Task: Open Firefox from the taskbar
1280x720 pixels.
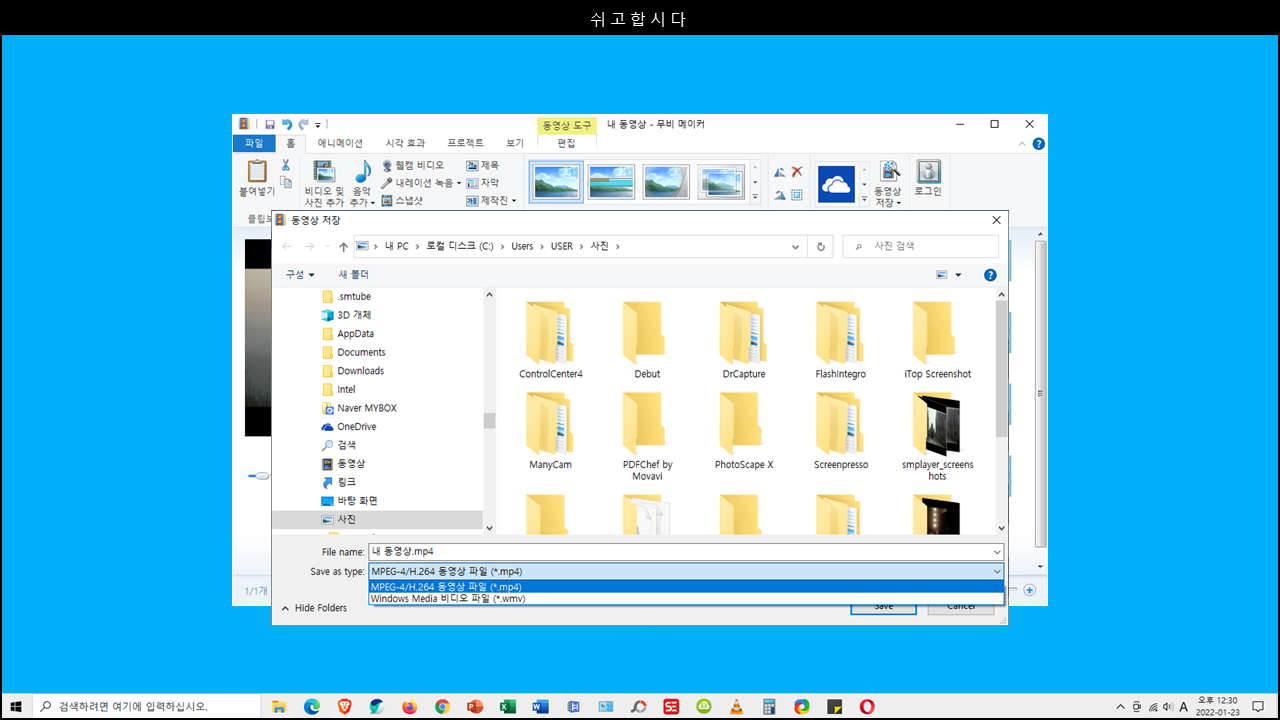Action: [409, 706]
